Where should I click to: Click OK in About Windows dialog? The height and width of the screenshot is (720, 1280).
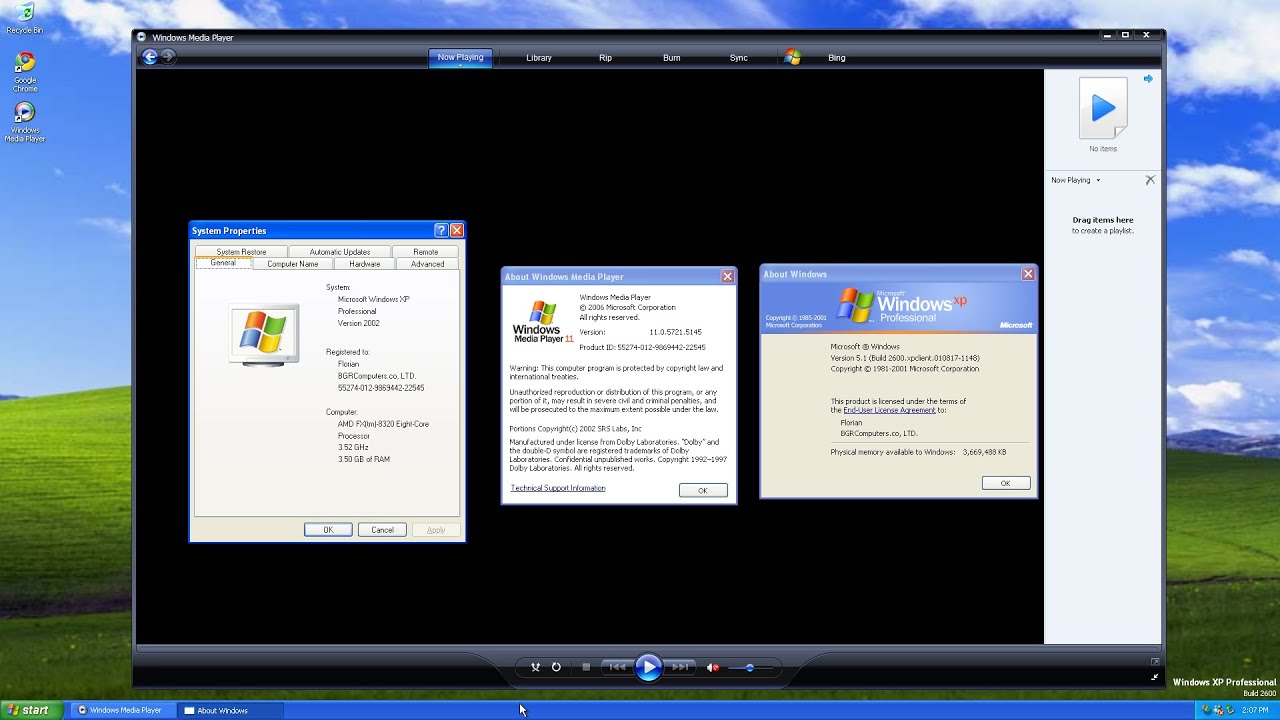[1005, 483]
